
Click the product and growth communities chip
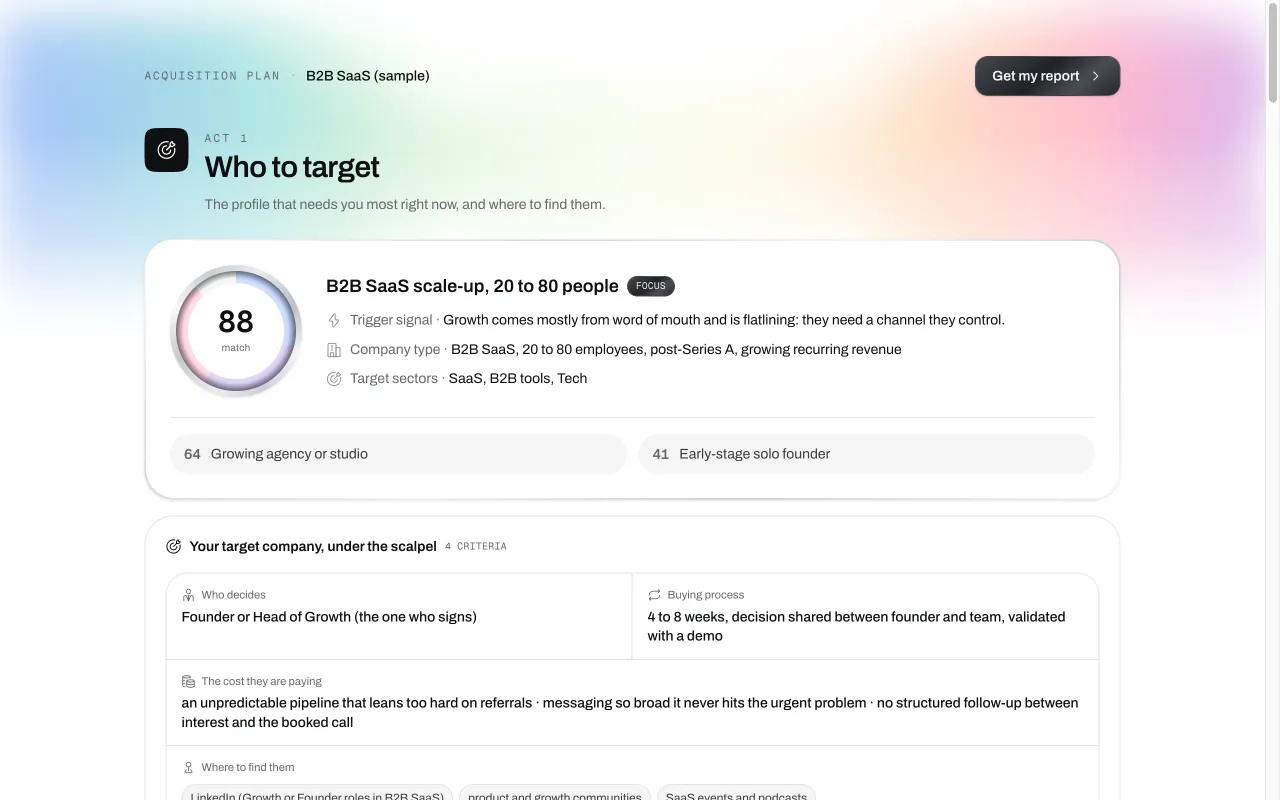(x=555, y=795)
